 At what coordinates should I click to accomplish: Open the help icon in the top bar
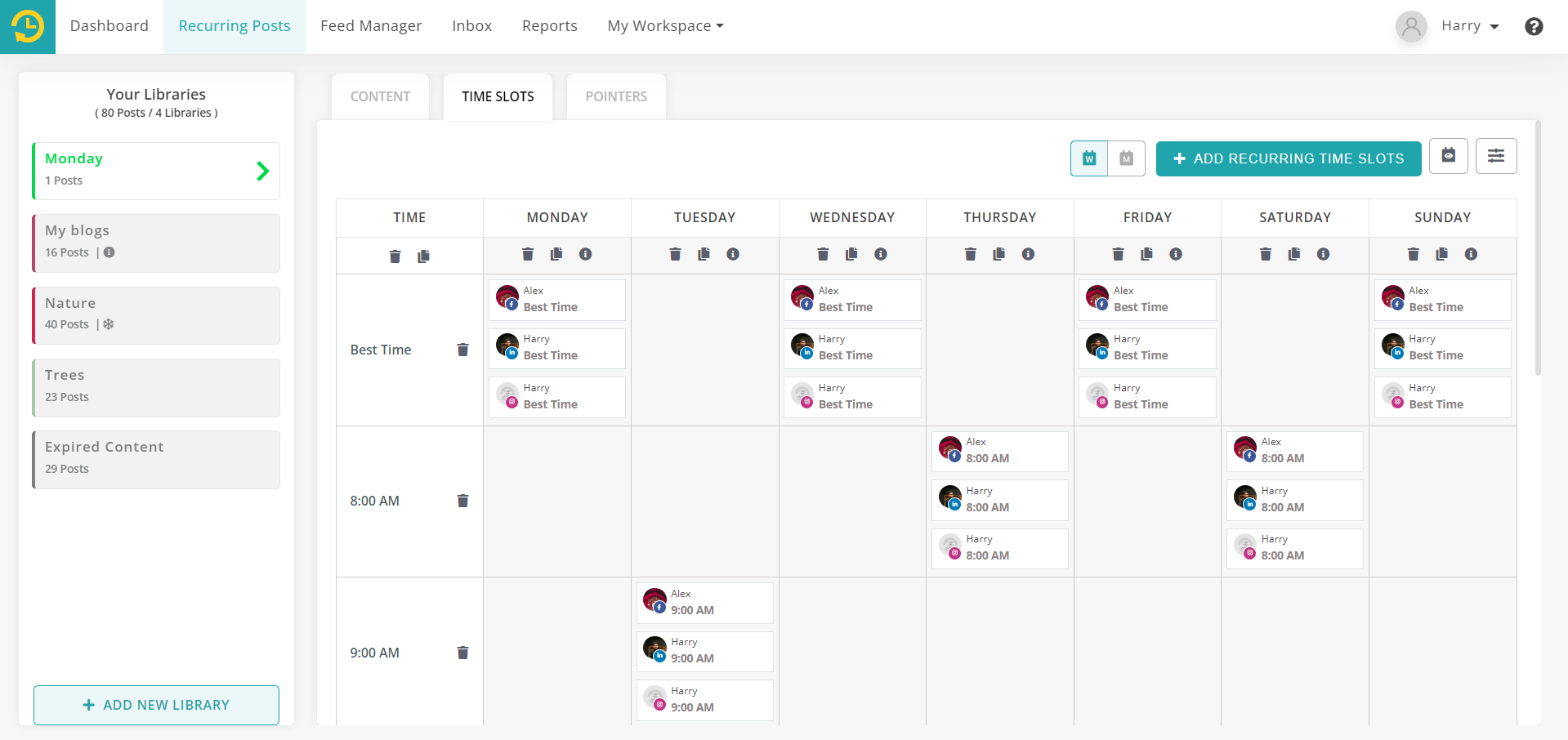(1534, 25)
